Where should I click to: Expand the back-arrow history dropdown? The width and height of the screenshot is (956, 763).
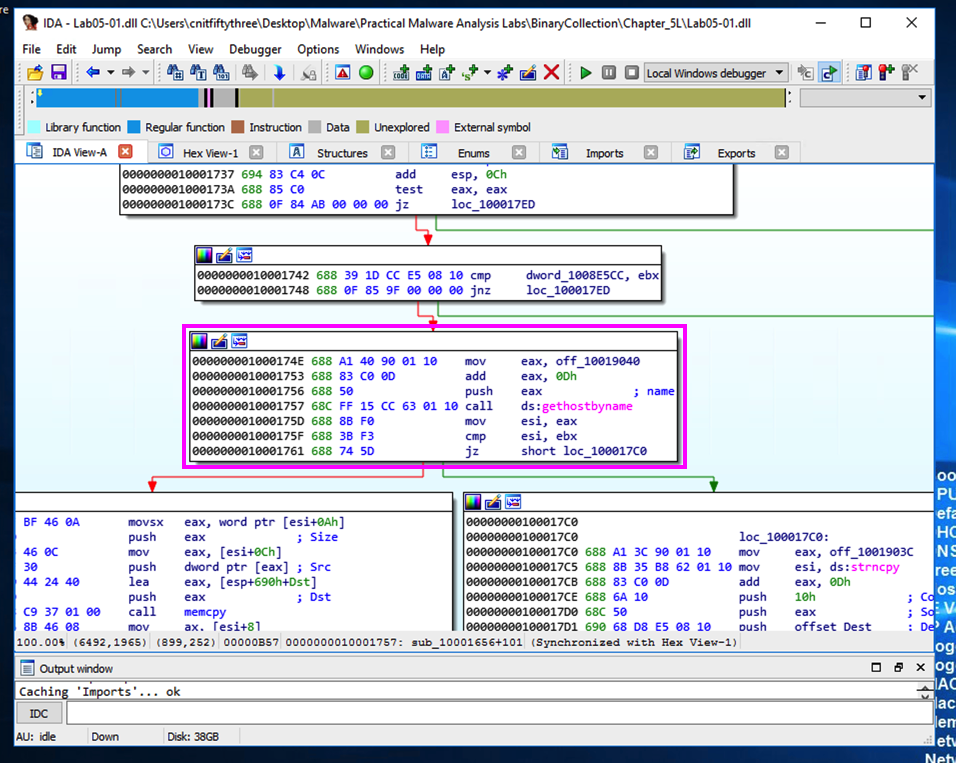(x=110, y=73)
